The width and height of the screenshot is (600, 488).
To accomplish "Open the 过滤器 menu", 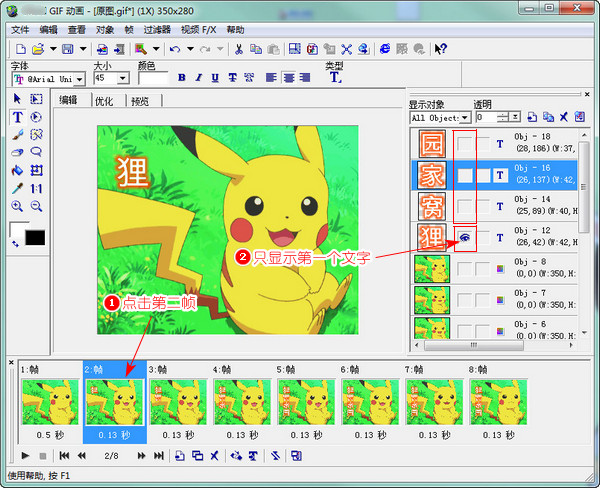I will coord(157,30).
